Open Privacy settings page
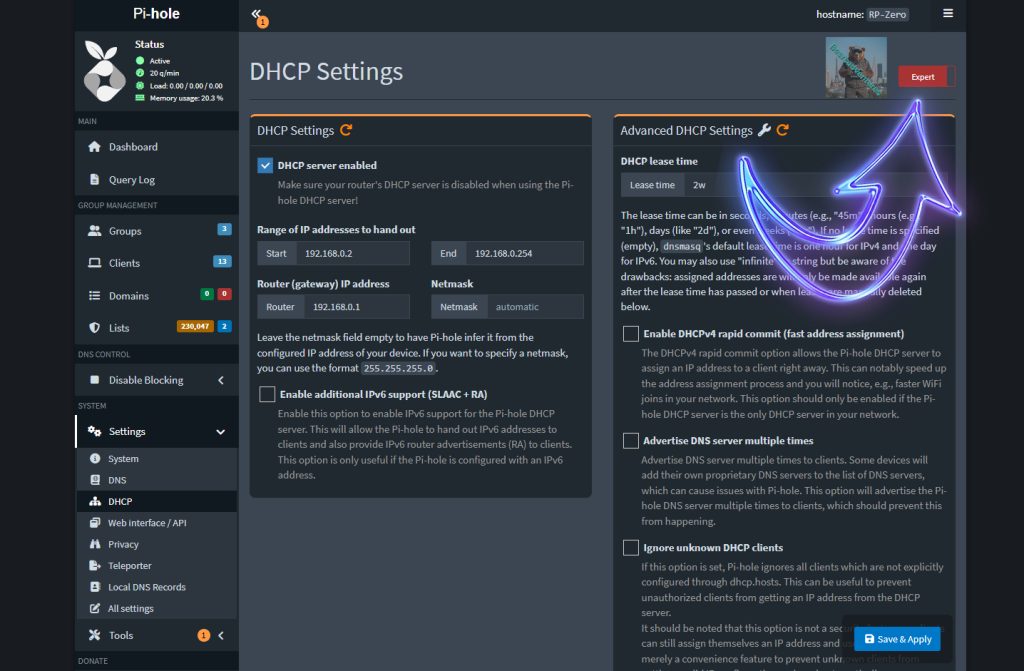The height and width of the screenshot is (671, 1024). (157, 544)
